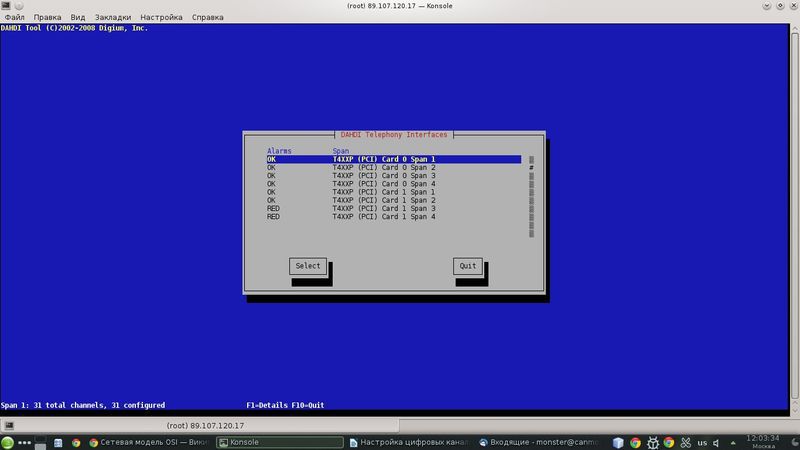Open the Справка menu
Image resolution: width=800 pixels, height=450 pixels.
tap(207, 17)
